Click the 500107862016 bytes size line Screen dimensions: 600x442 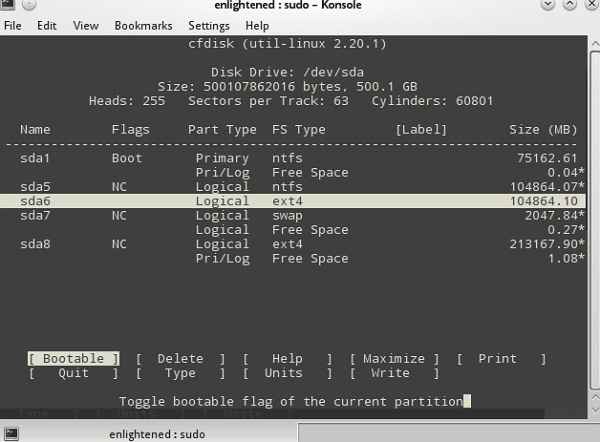[x=287, y=86]
